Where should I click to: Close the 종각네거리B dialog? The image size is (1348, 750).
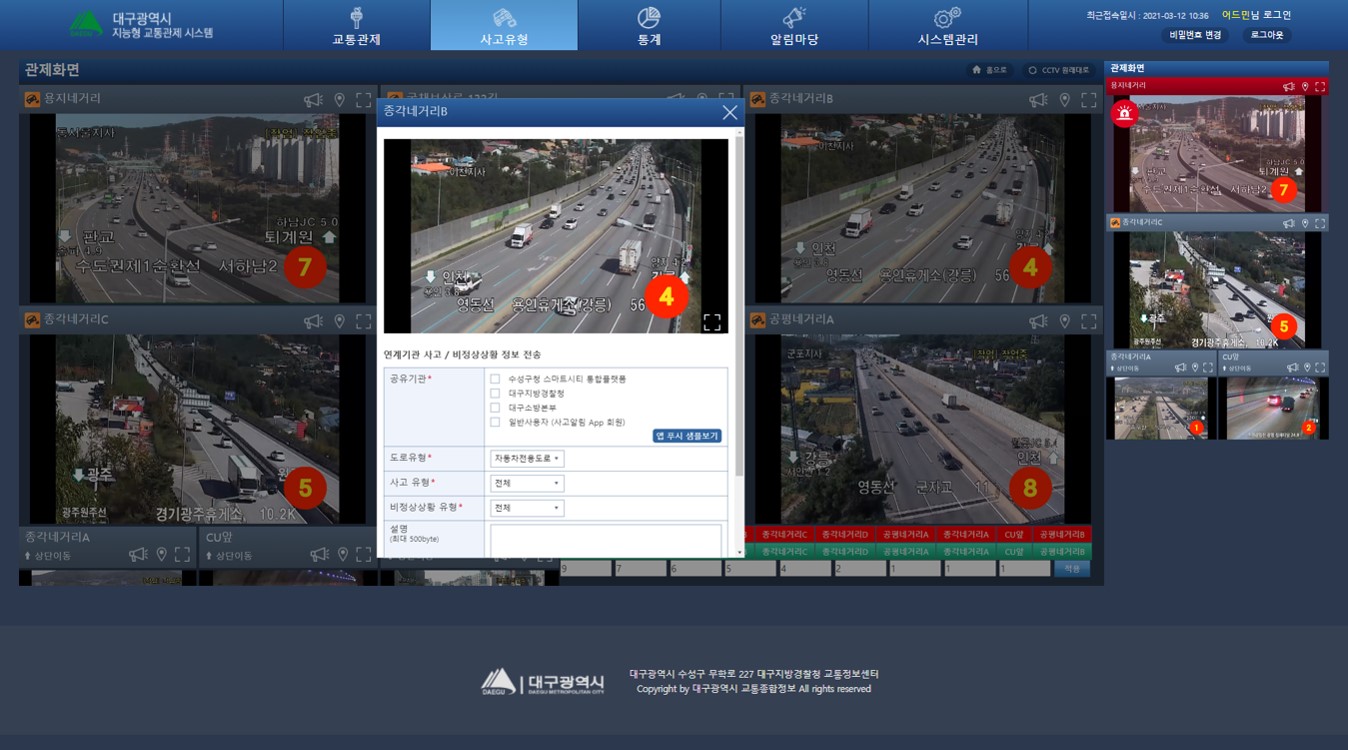point(730,112)
